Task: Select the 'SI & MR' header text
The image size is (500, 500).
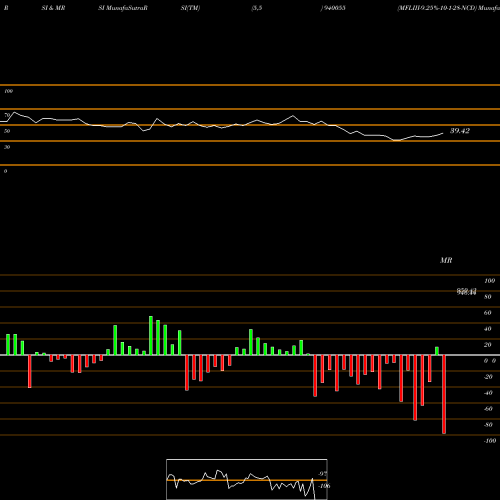Action: click(x=53, y=8)
